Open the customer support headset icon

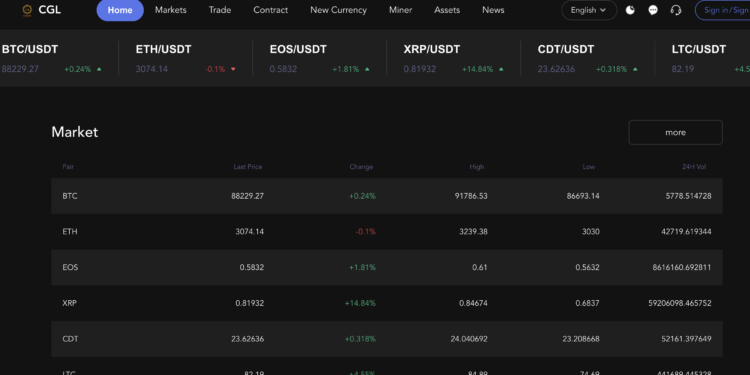(676, 10)
